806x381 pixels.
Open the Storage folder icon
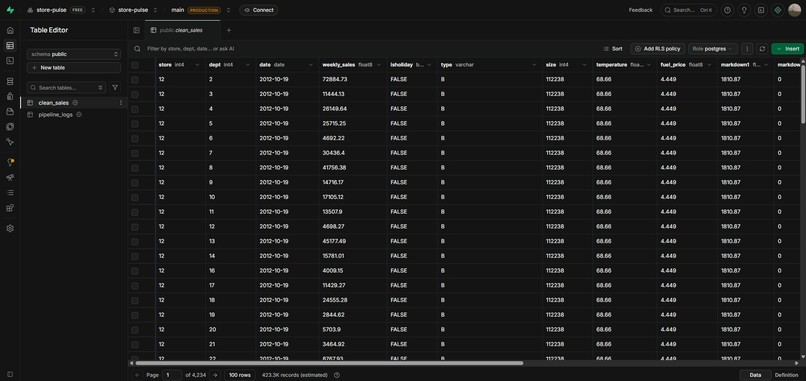(x=10, y=112)
